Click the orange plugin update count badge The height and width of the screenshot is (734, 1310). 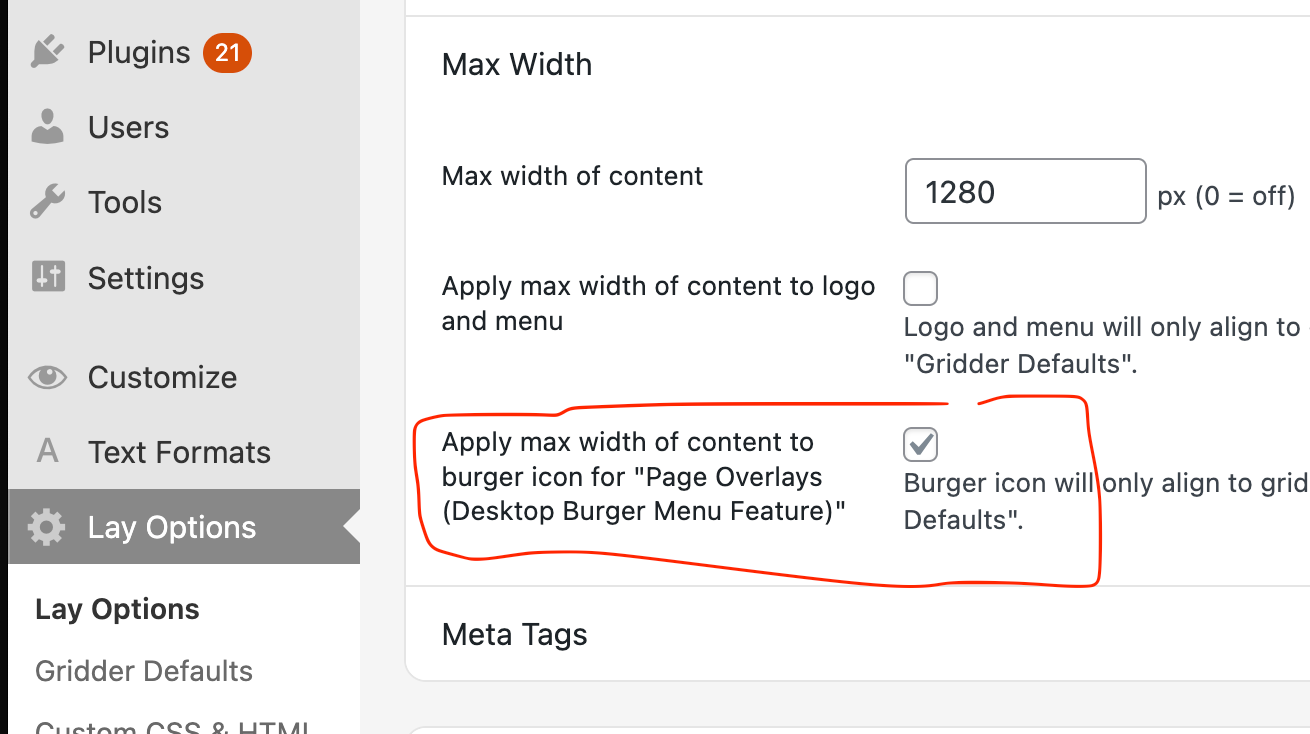(227, 52)
